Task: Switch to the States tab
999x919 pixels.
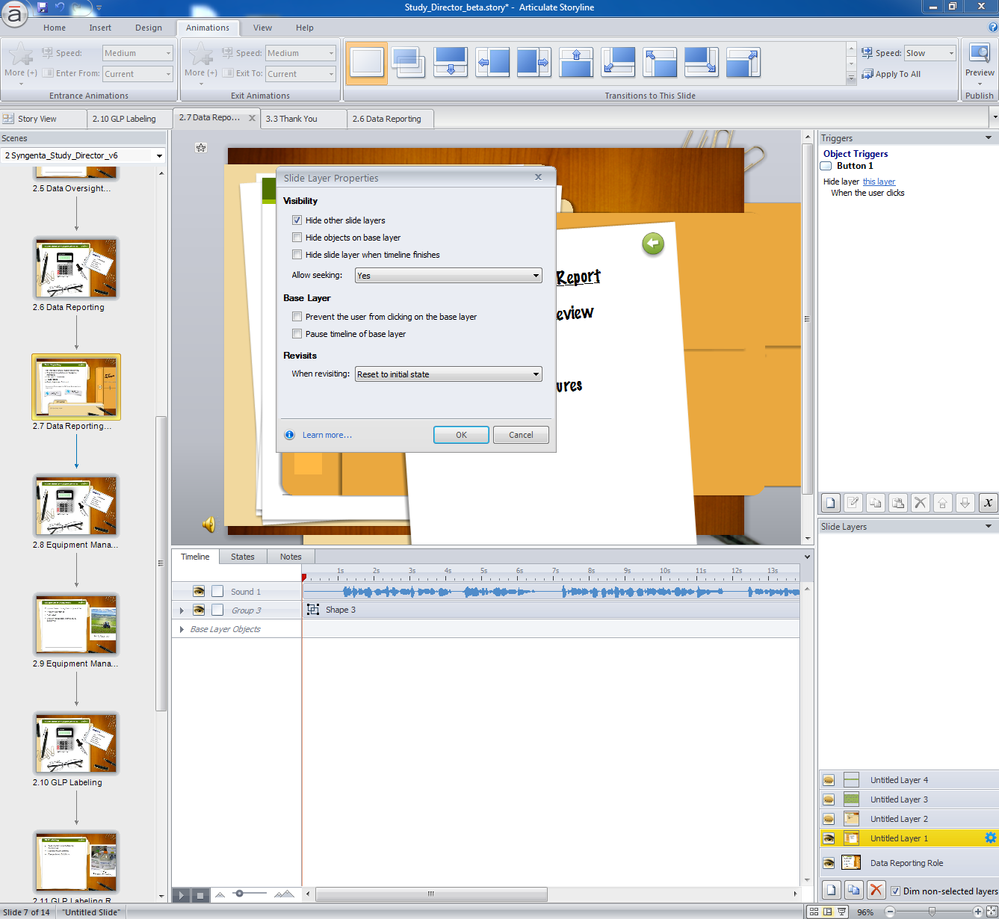Action: pyautogui.click(x=242, y=557)
